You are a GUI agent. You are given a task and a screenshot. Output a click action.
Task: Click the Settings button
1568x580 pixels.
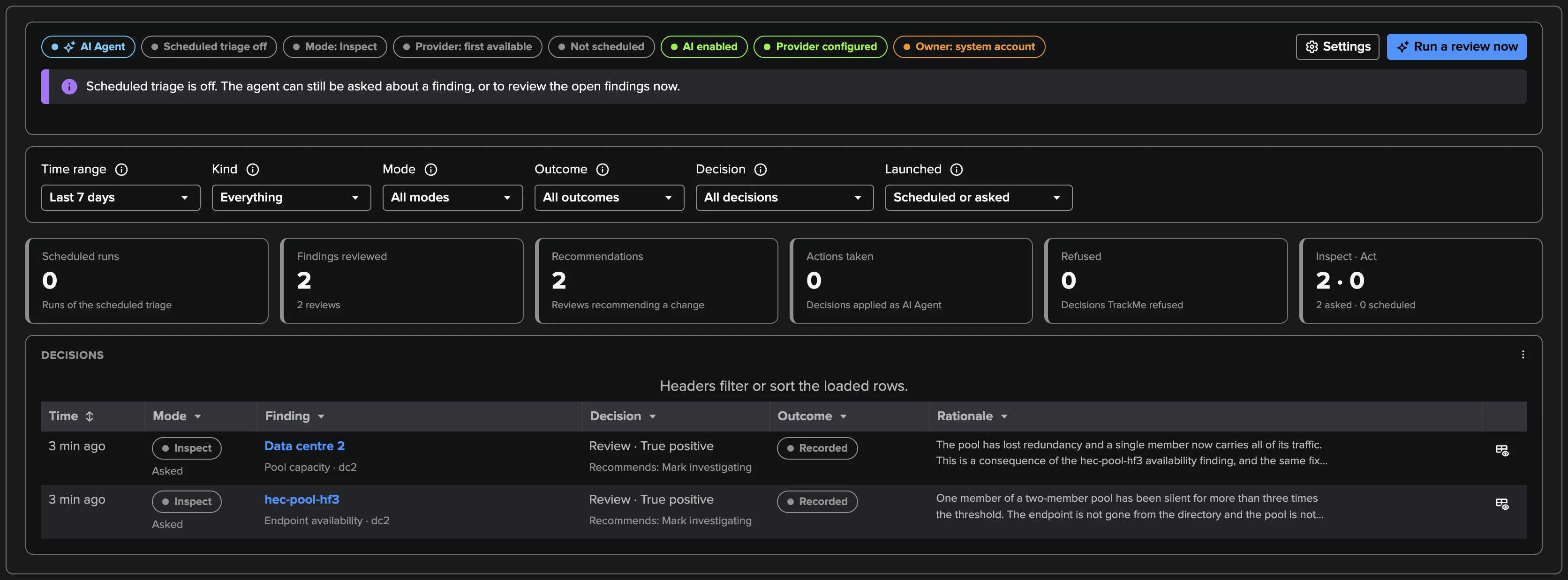pos(1337,47)
